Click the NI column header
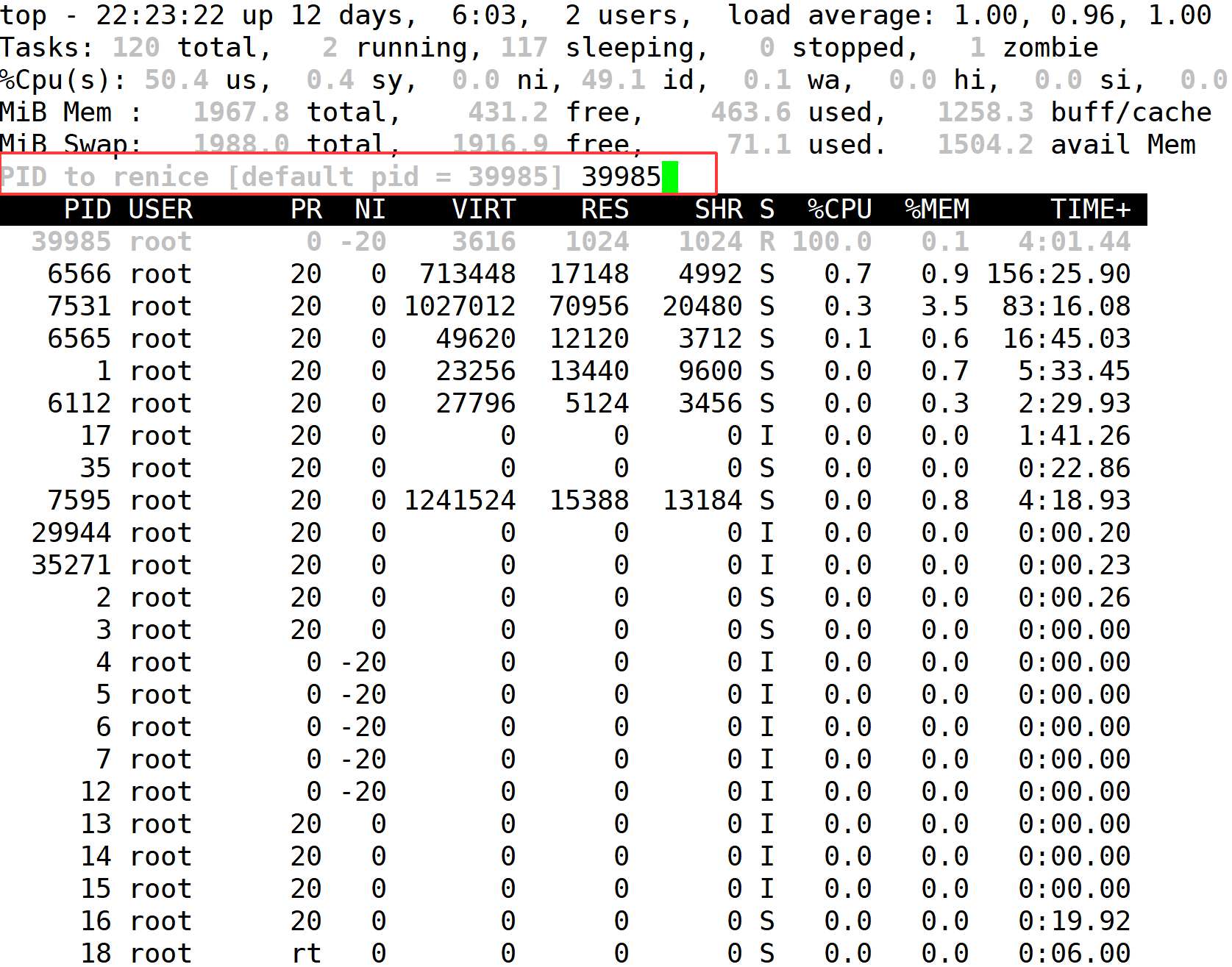Viewport: 1232px width, 967px height. 370,210
